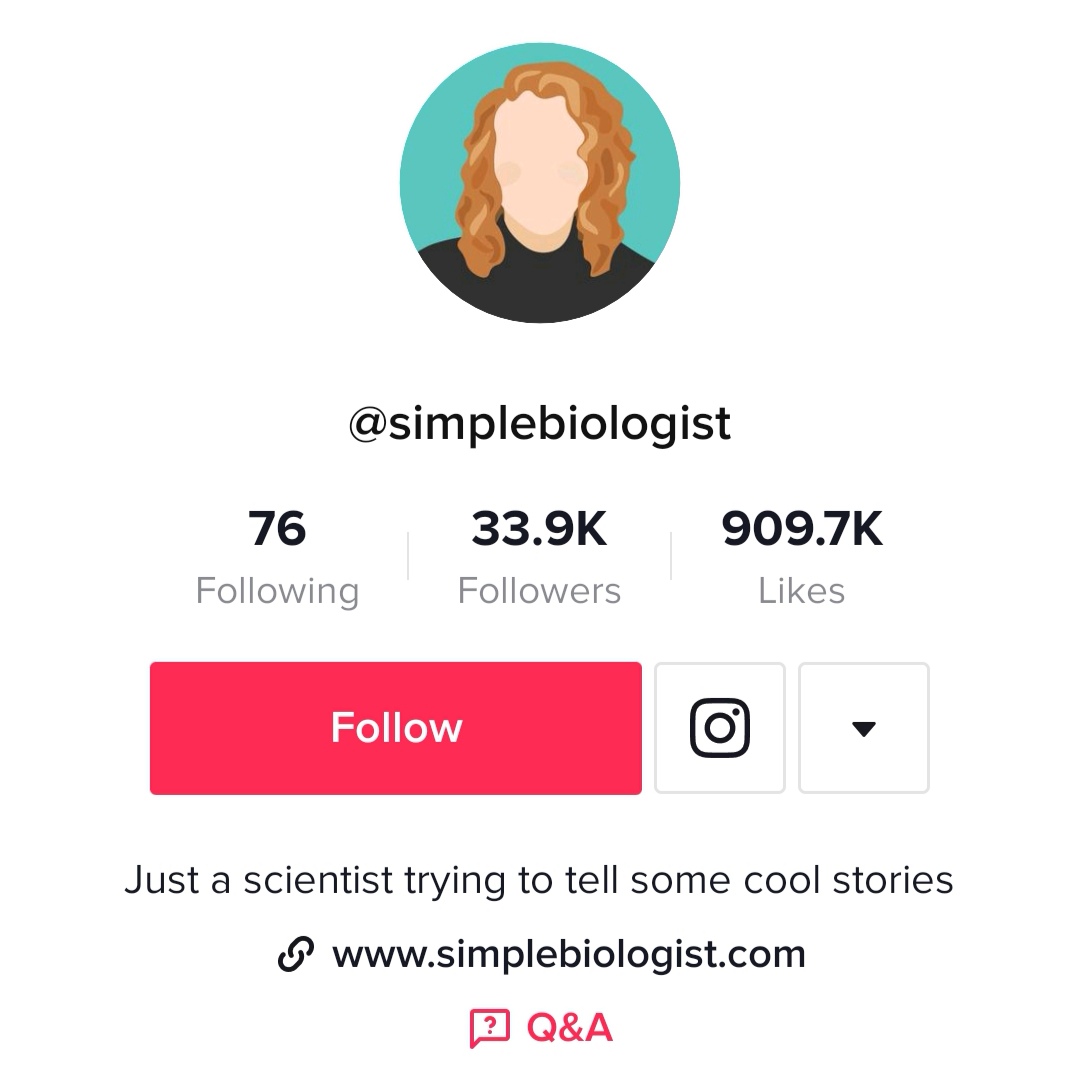Click the camera outline on the Instagram badge

click(x=720, y=727)
